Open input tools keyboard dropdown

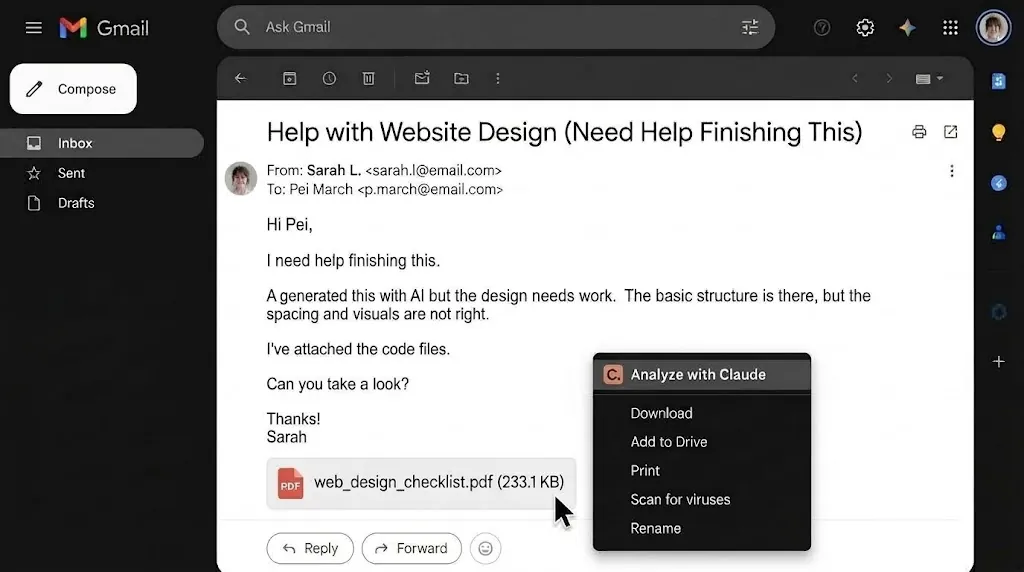[929, 78]
